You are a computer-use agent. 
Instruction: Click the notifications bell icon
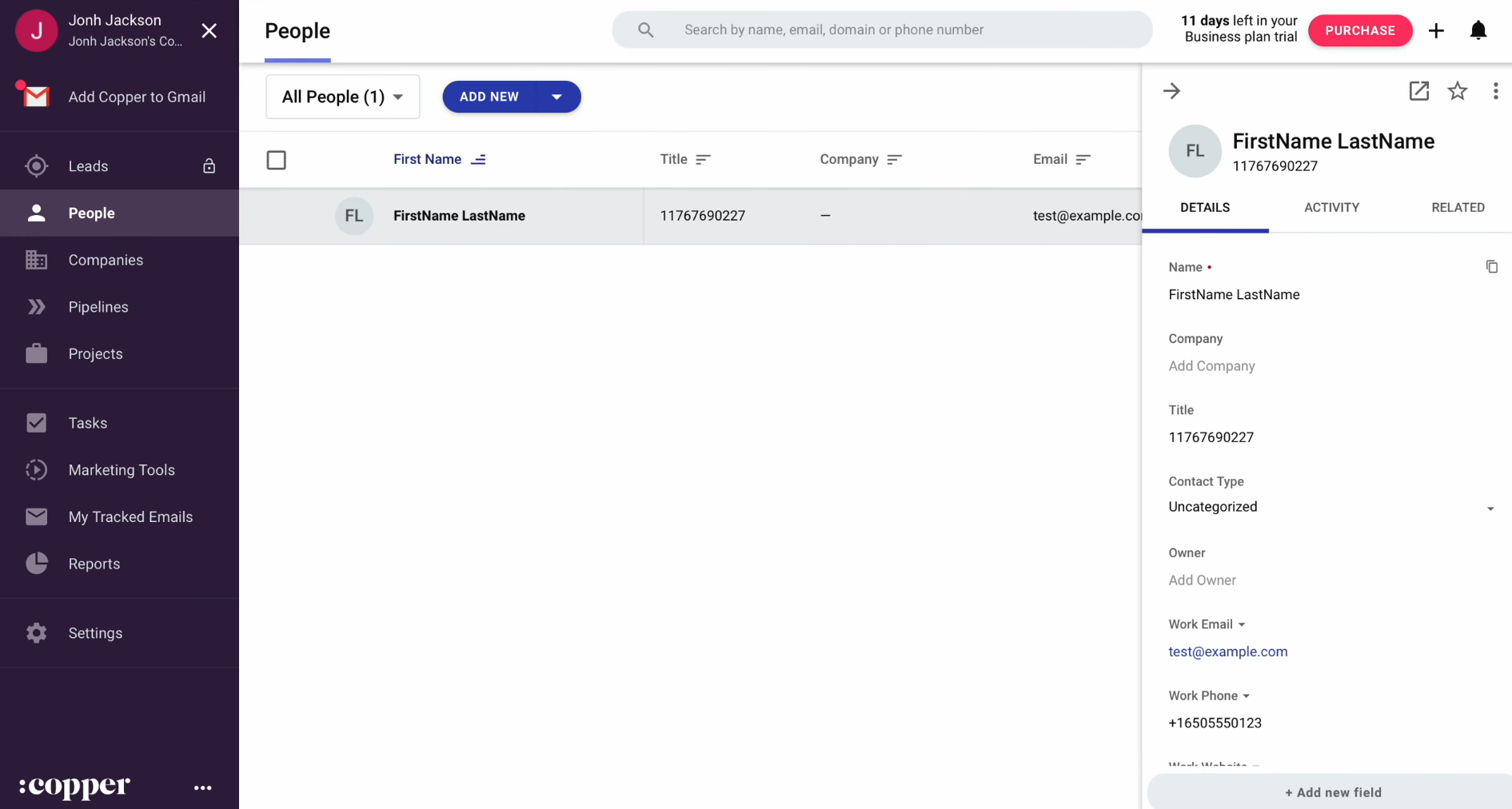[x=1478, y=30]
